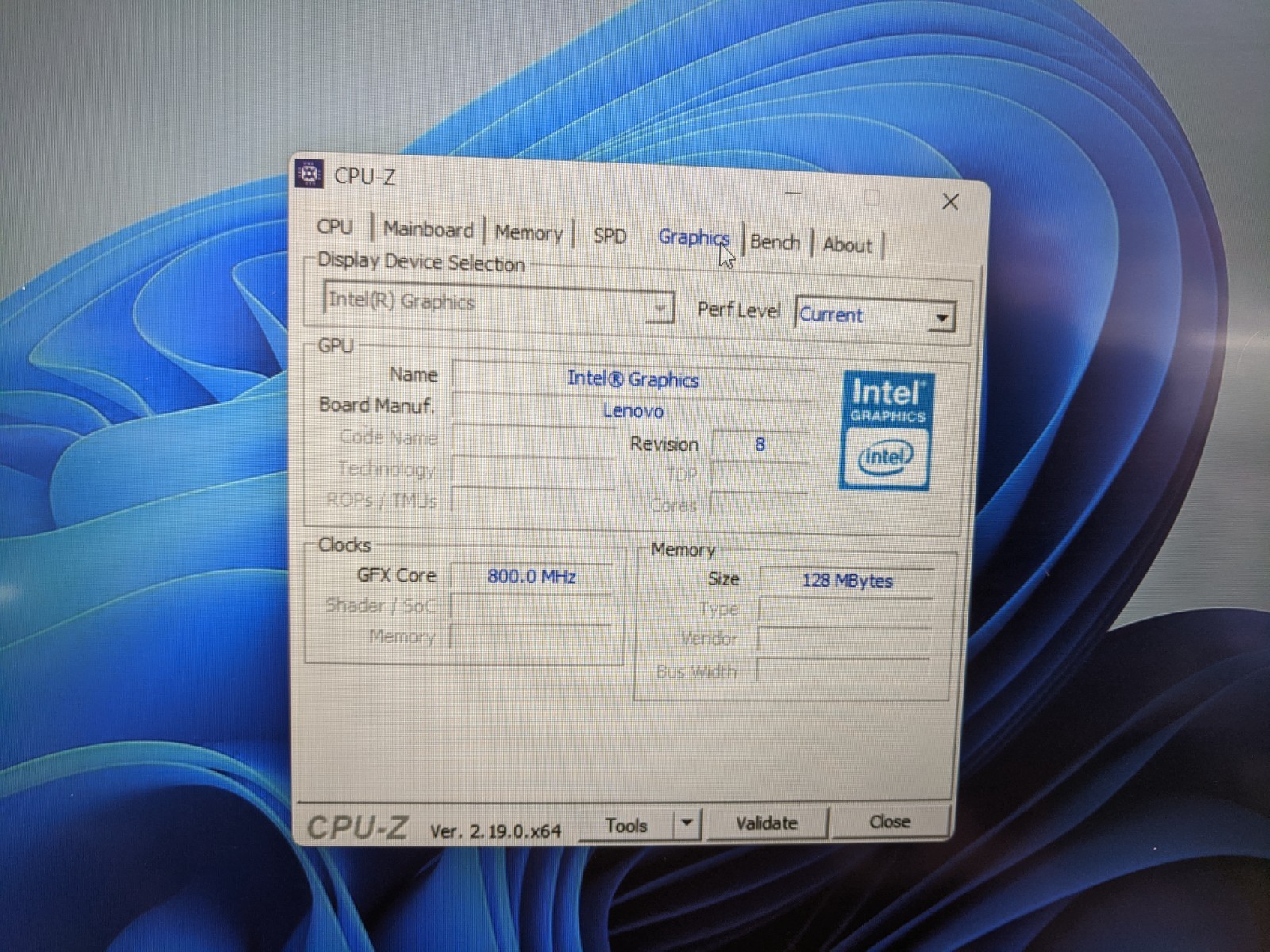Click the CPU-Z app icon in title bar

(310, 174)
